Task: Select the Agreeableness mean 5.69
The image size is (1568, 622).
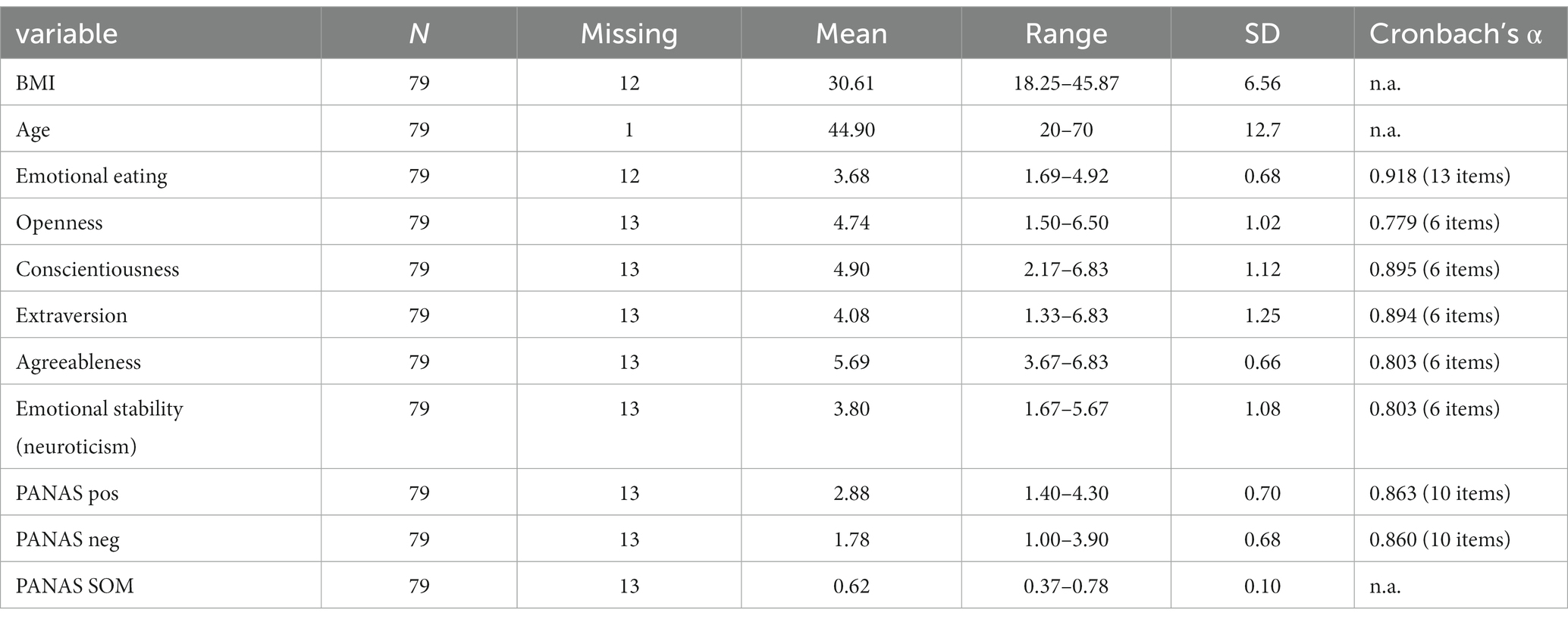Action: point(851,361)
